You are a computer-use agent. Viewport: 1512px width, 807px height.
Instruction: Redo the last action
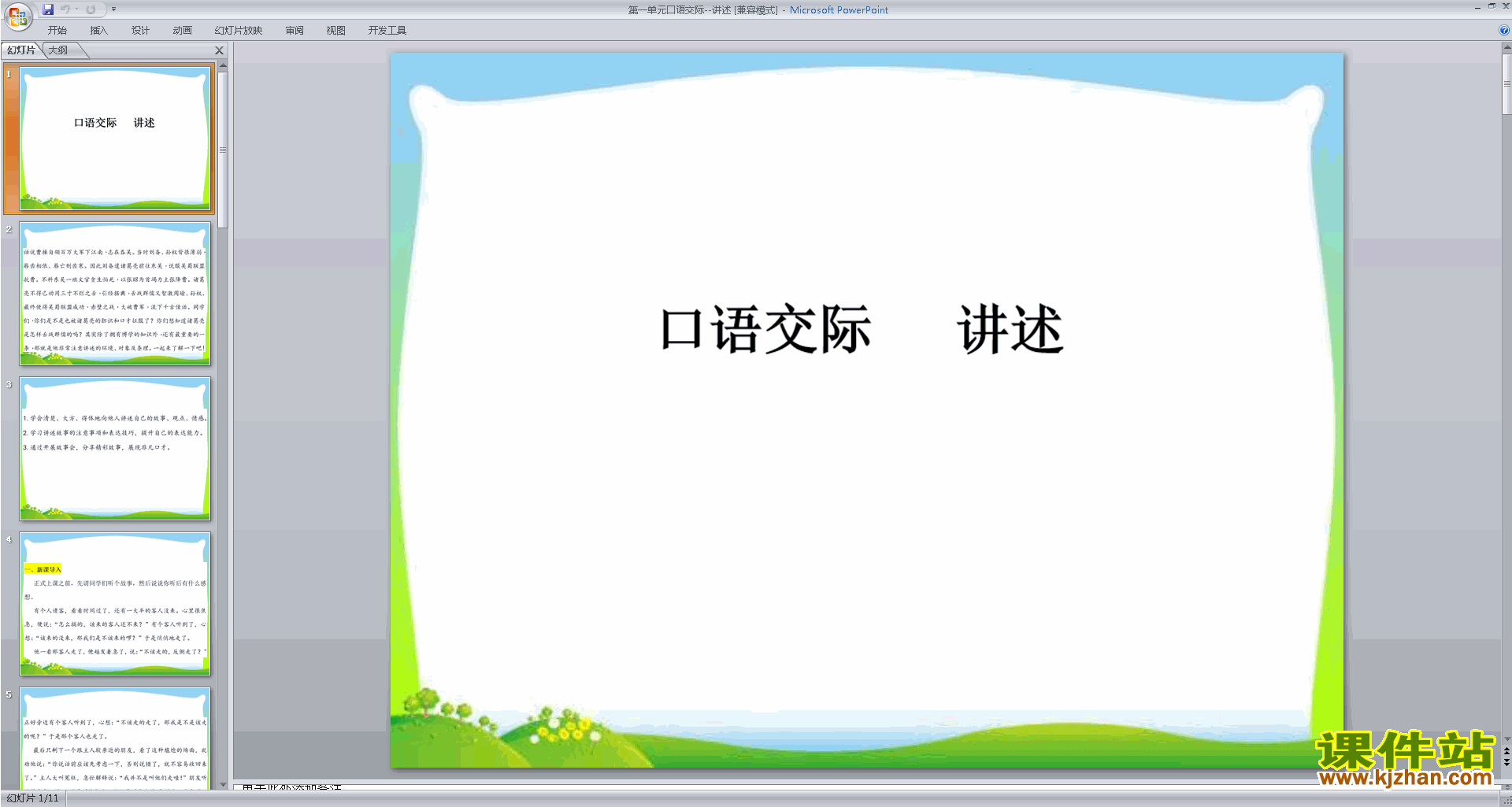pyautogui.click(x=91, y=9)
